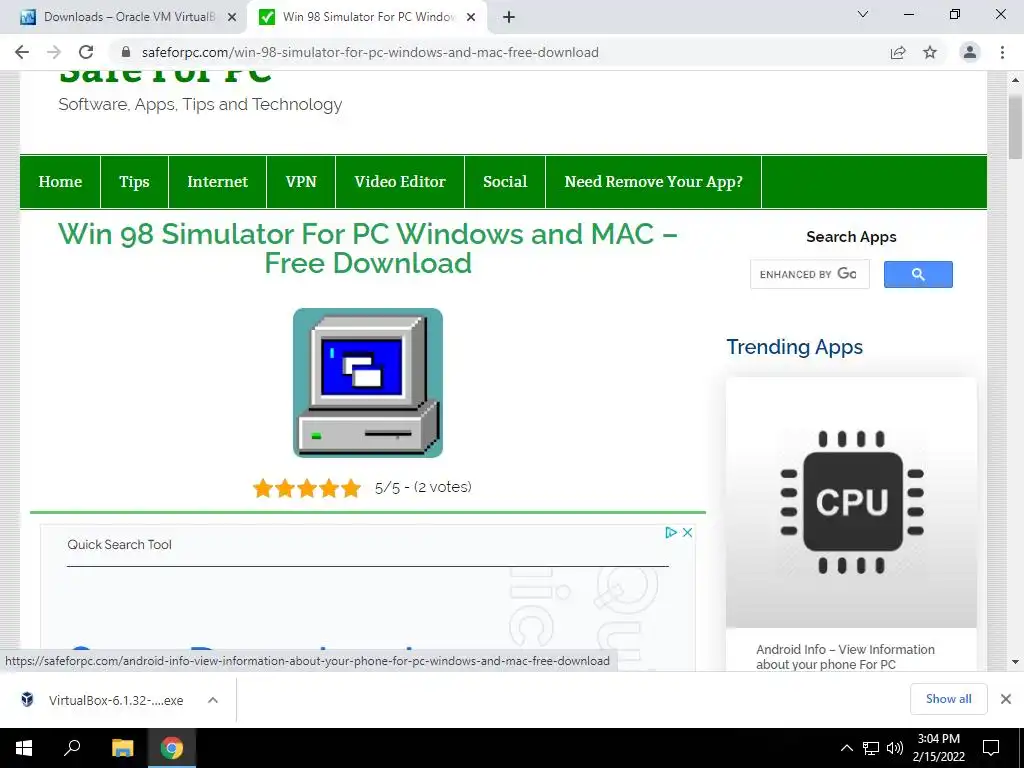Open volume speaker tray icon

coord(895,748)
